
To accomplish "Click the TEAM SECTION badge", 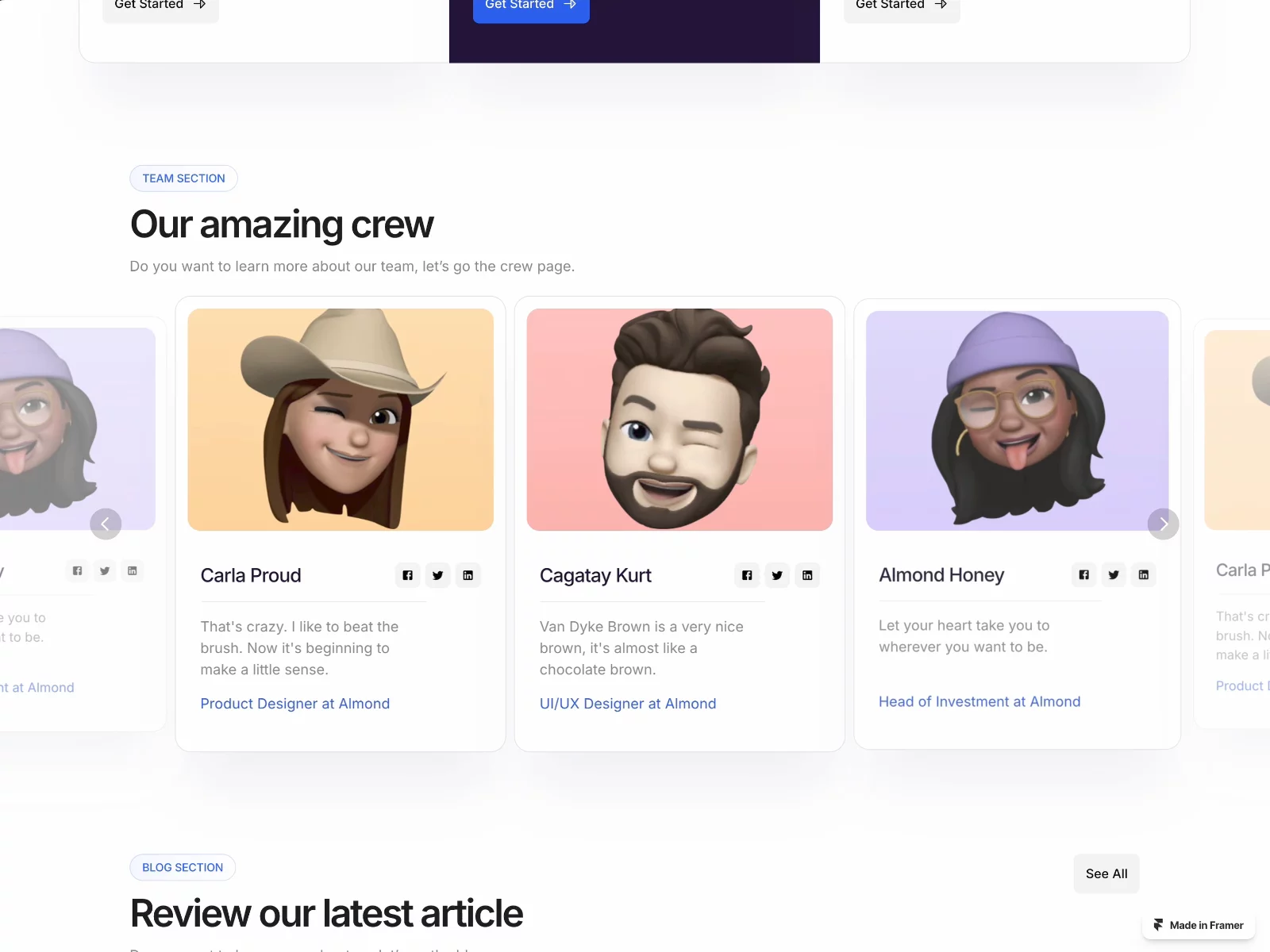I will [183, 178].
